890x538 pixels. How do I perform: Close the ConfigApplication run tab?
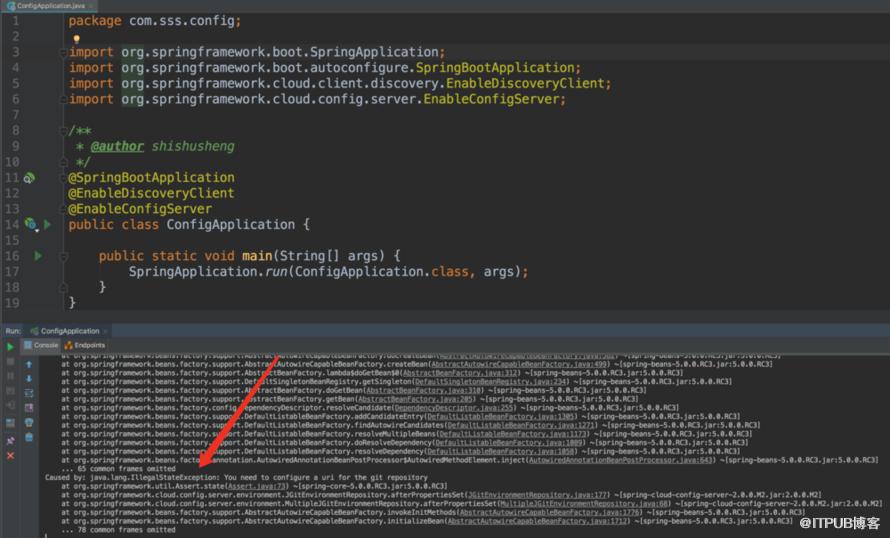click(x=106, y=331)
